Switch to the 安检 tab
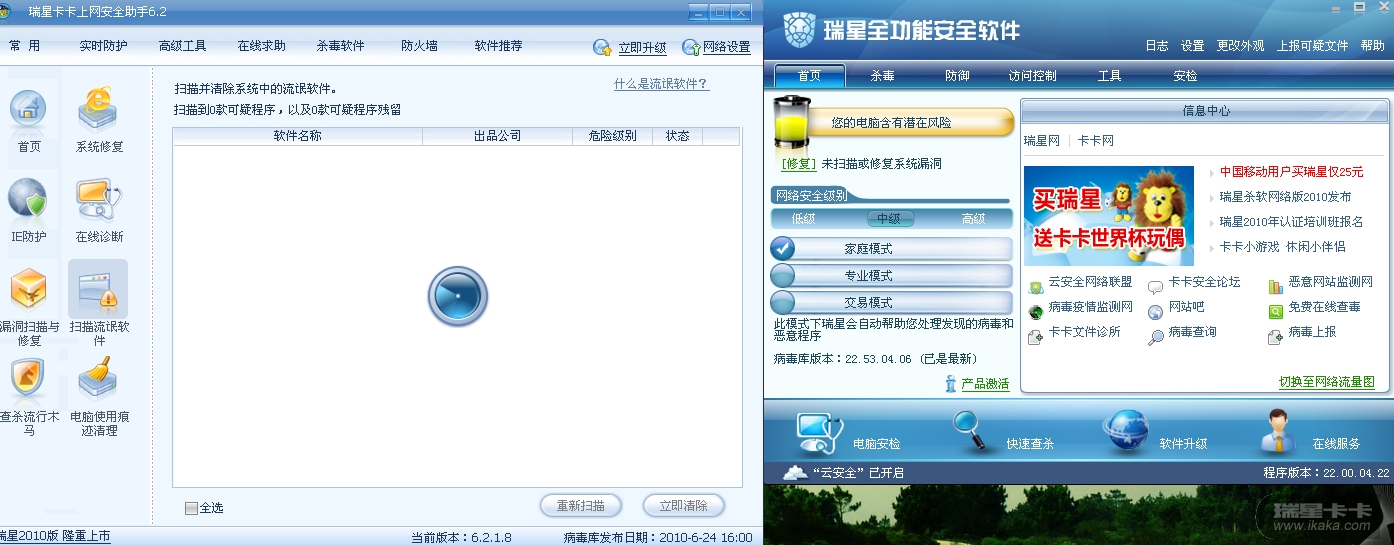The width and height of the screenshot is (1394, 545). pos(1185,76)
